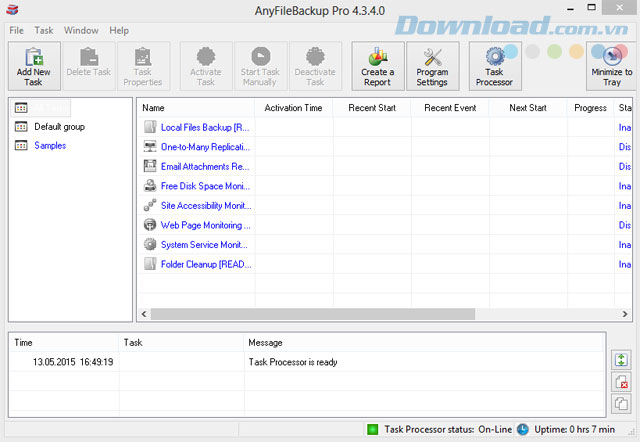
Task: Click the Delete Task toolbar button
Action: pos(89,66)
